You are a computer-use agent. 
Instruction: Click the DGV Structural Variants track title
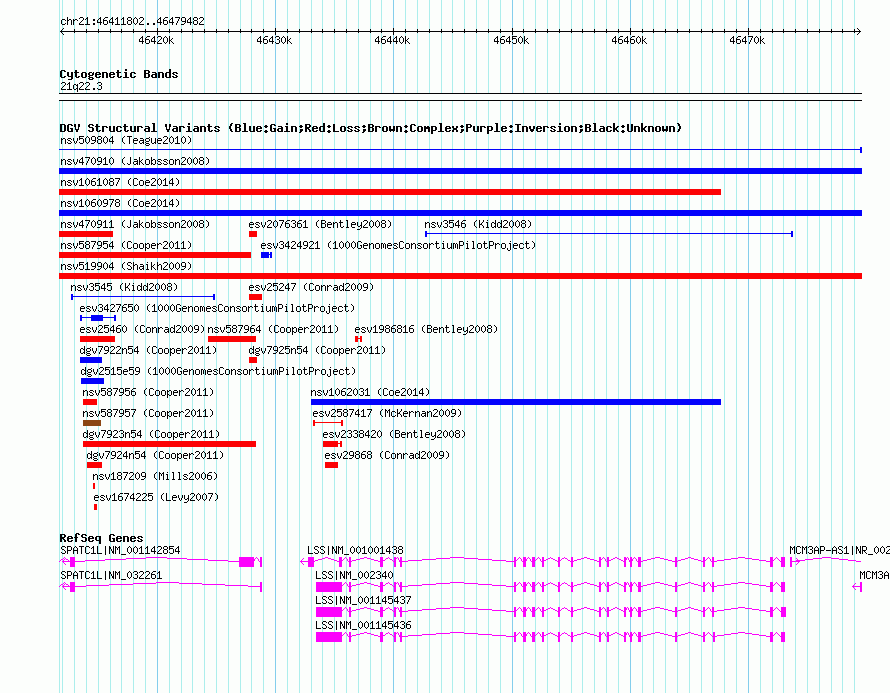[x=371, y=128]
